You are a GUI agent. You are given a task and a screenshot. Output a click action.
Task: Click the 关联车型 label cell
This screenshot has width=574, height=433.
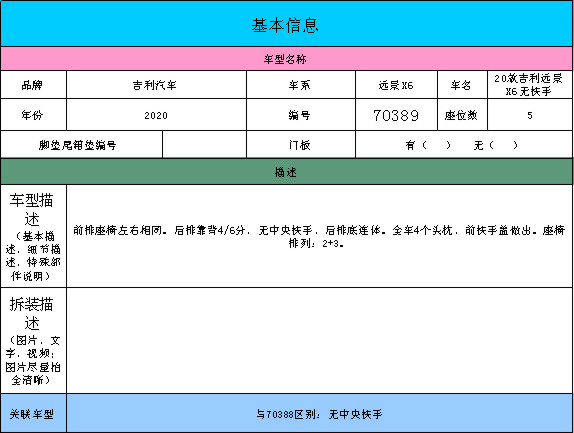click(x=33, y=414)
